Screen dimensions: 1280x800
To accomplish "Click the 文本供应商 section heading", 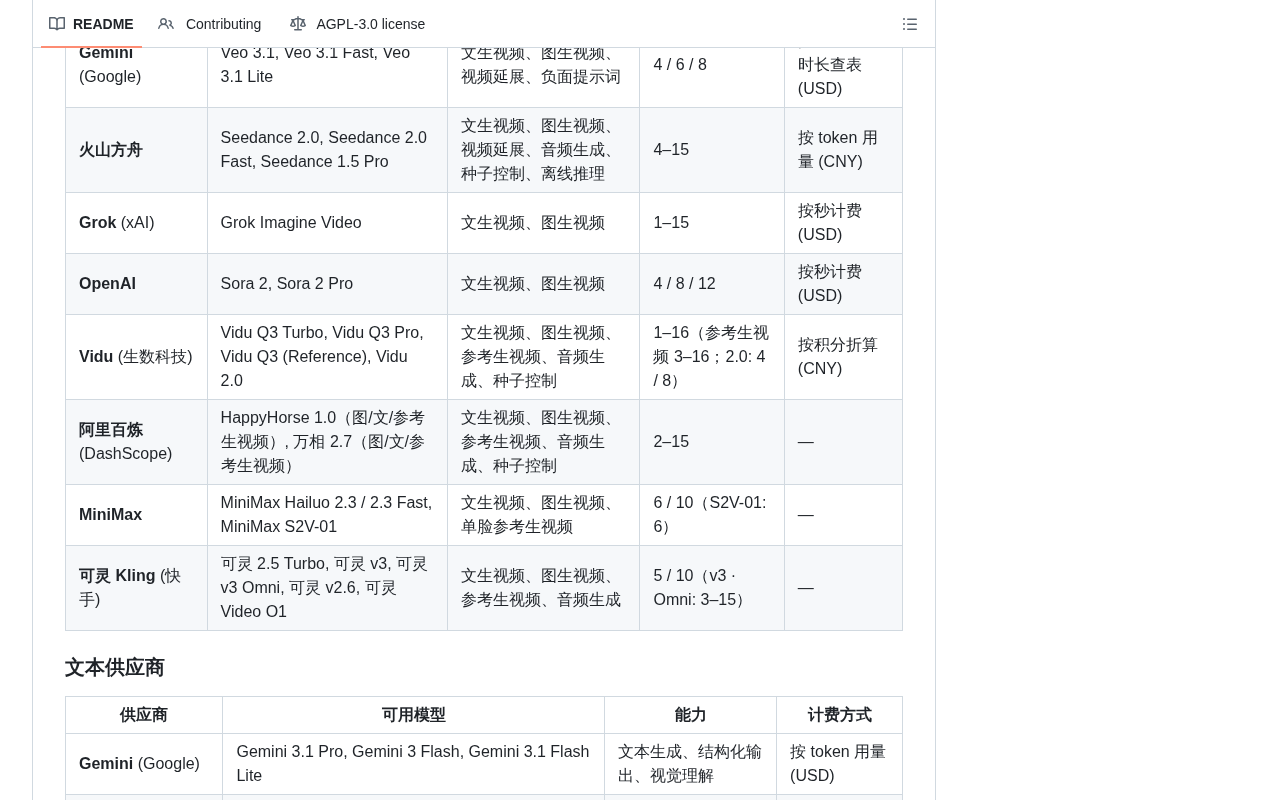I will click(114, 667).
